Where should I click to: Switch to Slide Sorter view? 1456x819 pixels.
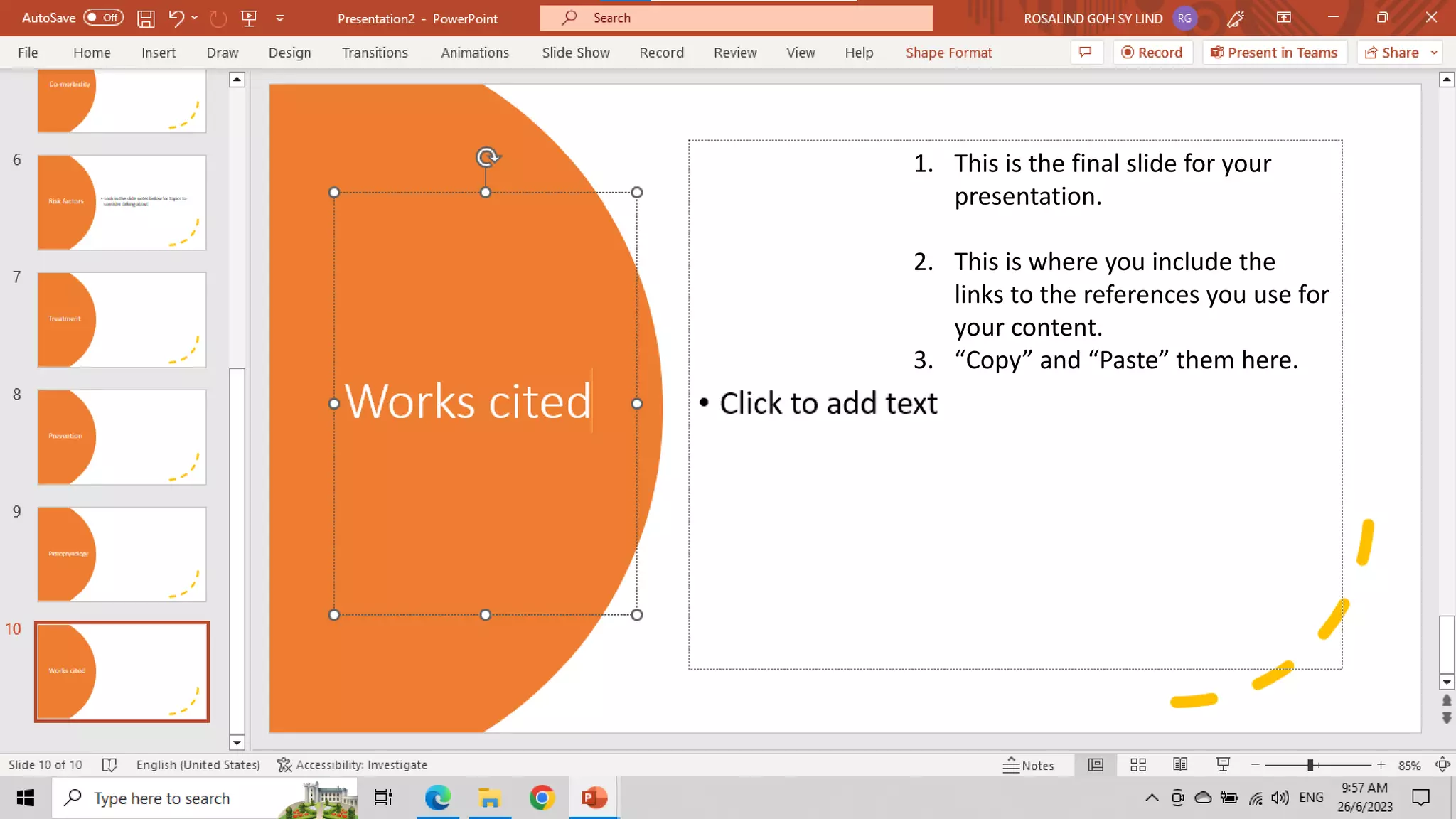pos(1138,765)
